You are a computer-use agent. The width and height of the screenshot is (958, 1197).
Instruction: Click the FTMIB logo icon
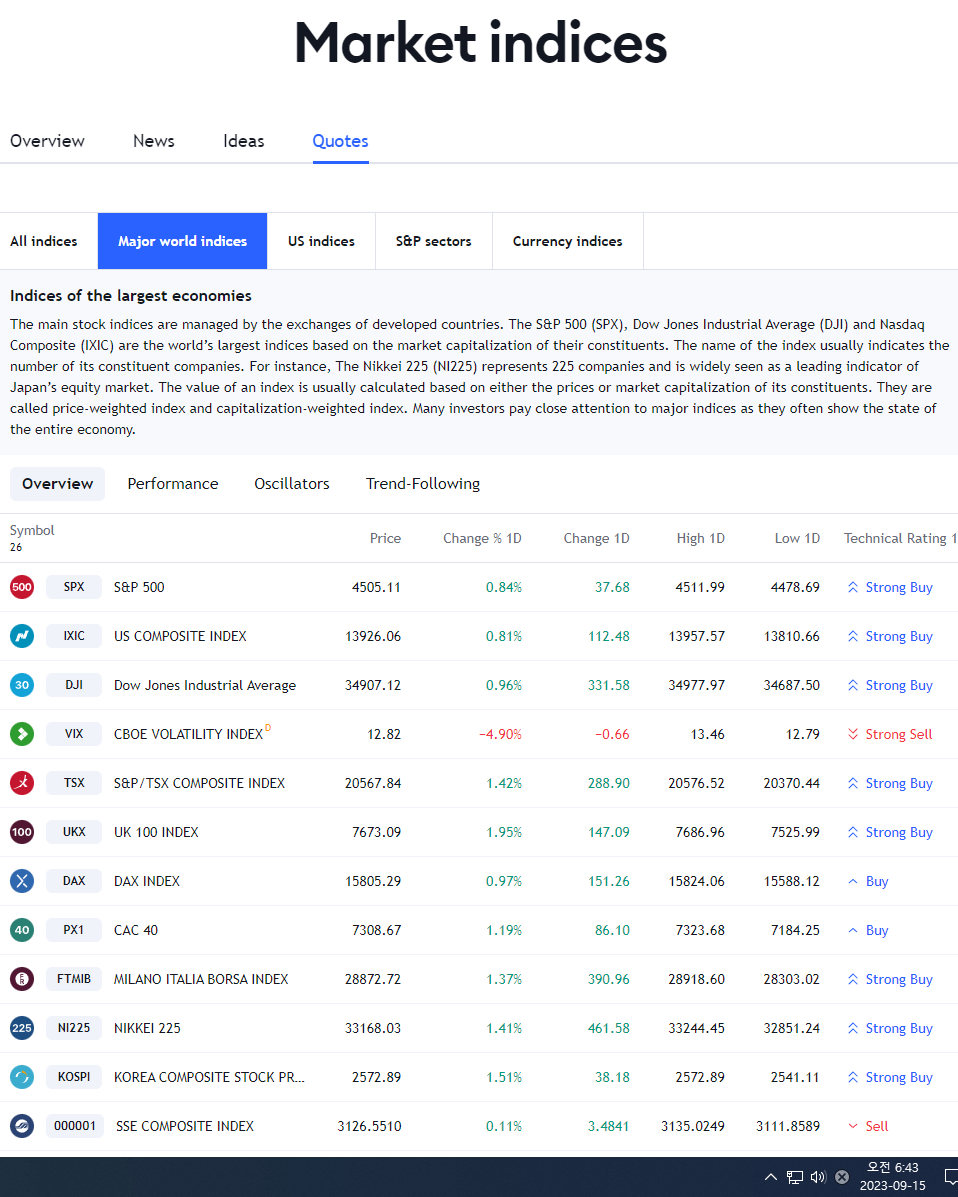(22, 979)
